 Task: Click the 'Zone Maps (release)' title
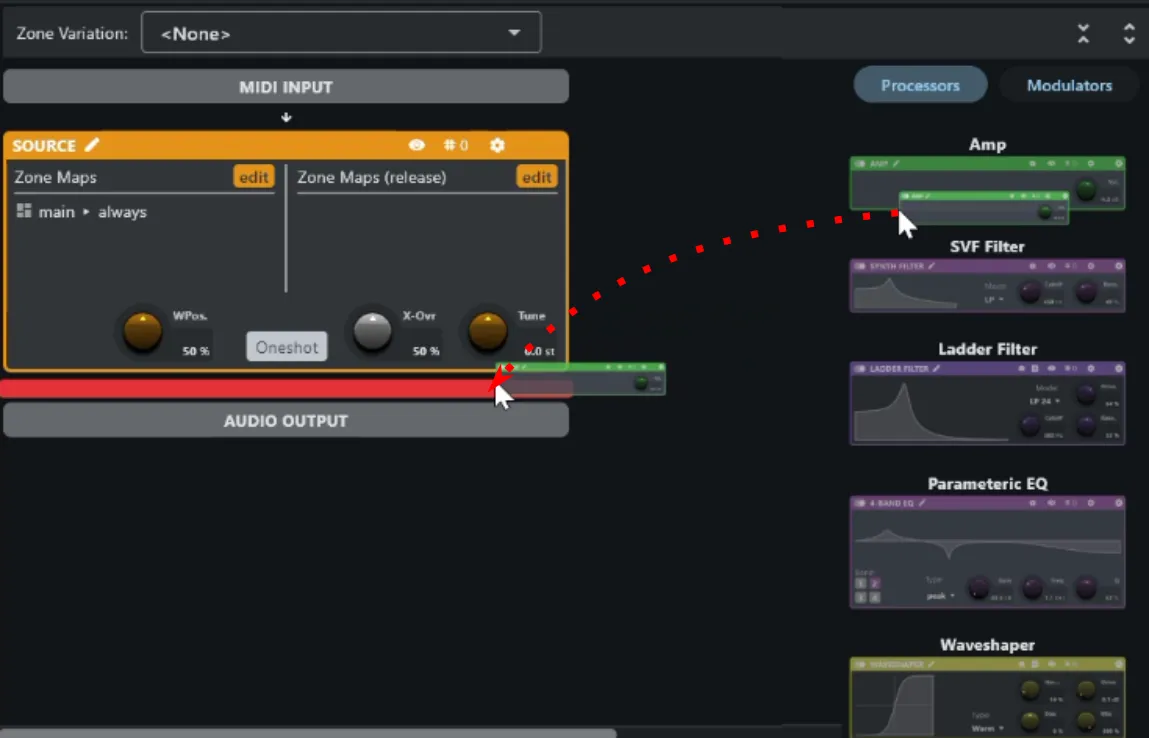pos(372,177)
